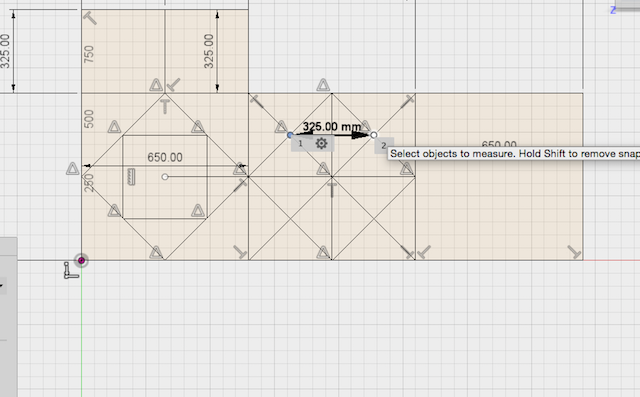Click the magenta sketch origin point
640x397 pixels.
click(x=81, y=260)
